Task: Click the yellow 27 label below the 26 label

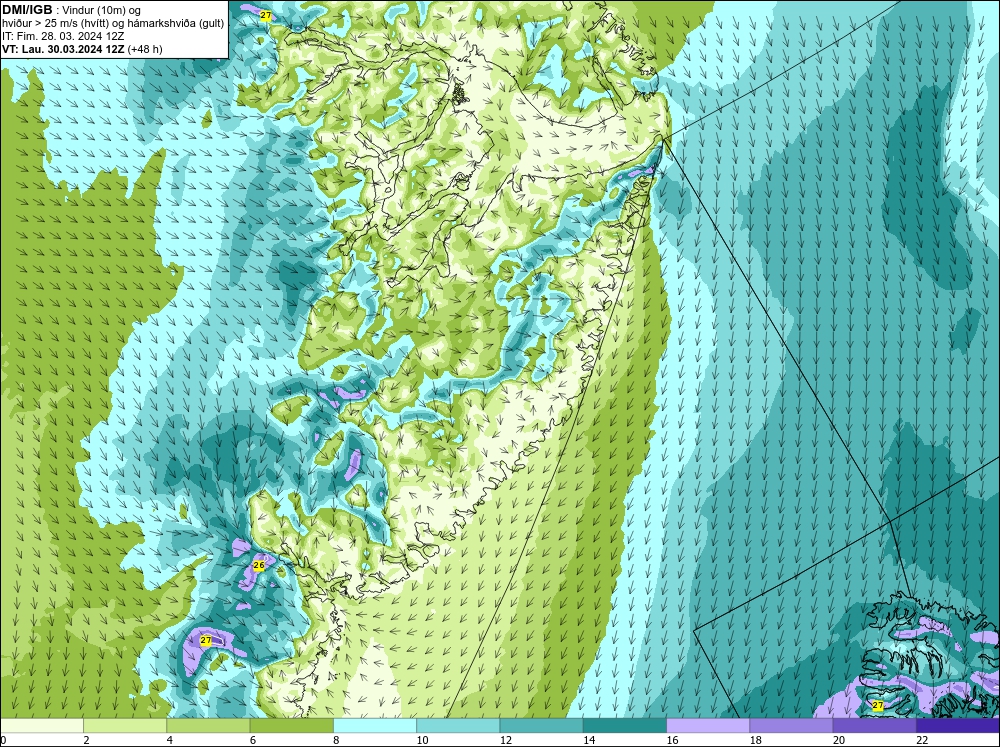Action: point(205,640)
